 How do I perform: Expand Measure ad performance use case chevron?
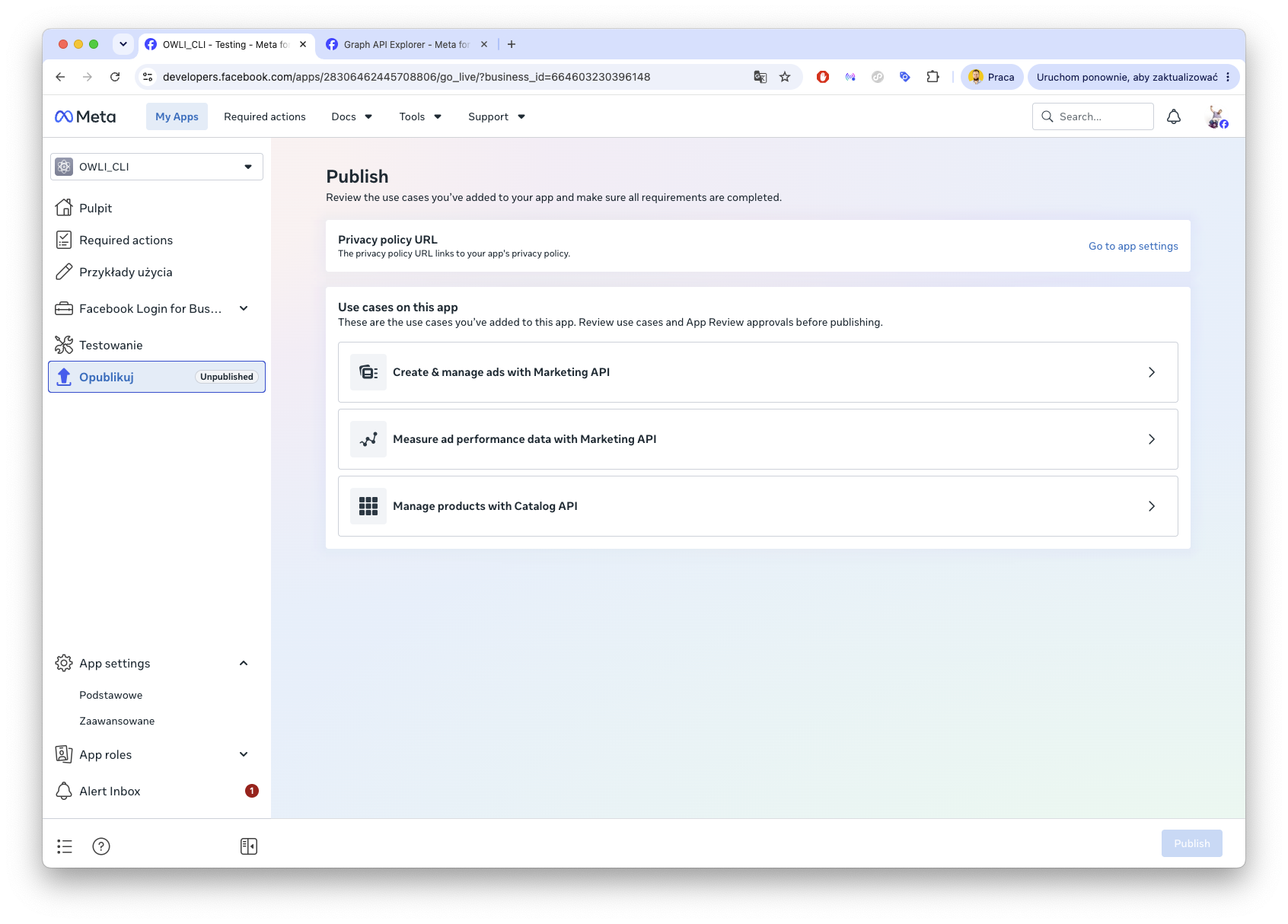[x=1152, y=439]
